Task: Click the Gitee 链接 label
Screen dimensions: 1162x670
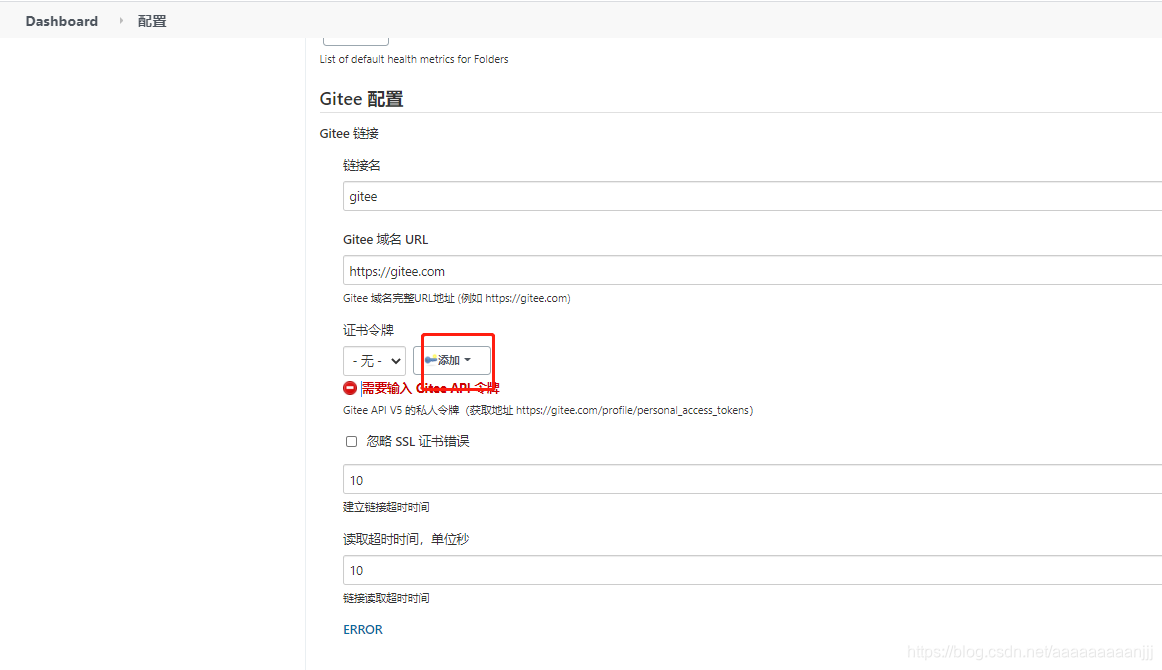Action: pos(349,133)
